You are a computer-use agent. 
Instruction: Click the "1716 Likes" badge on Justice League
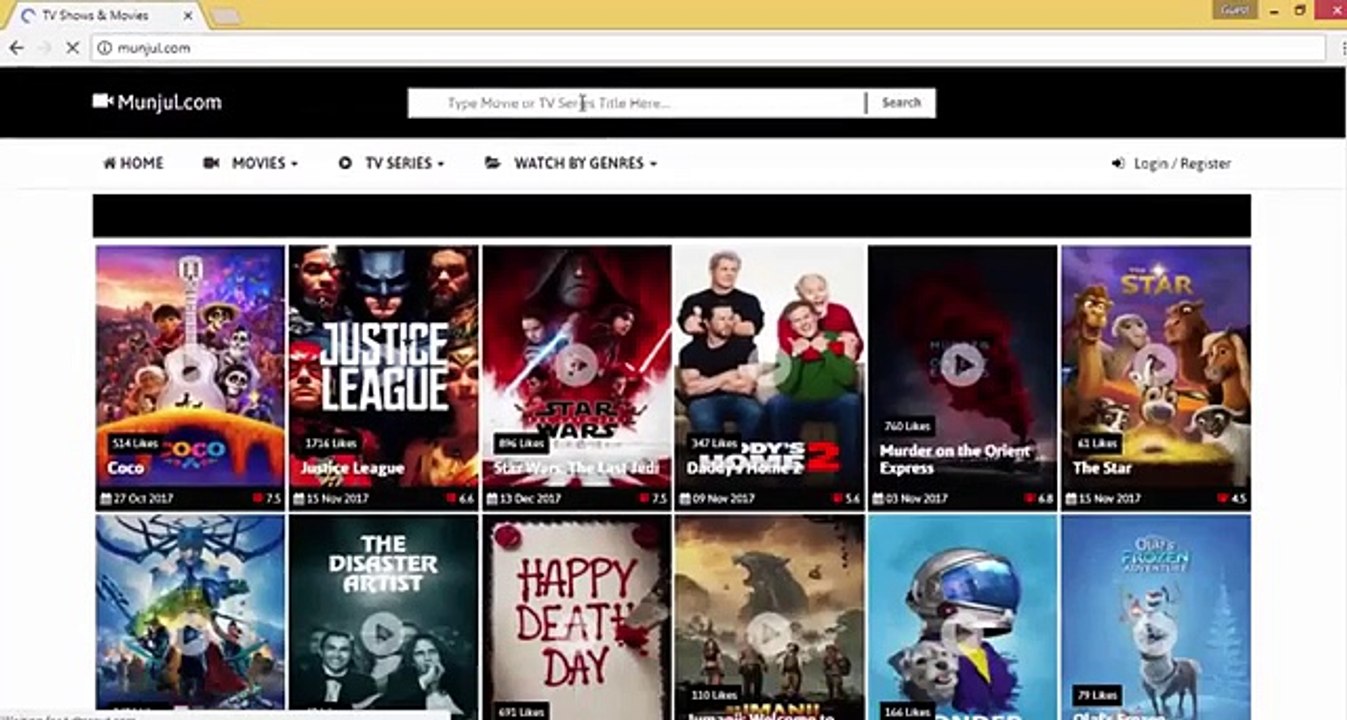tap(331, 443)
